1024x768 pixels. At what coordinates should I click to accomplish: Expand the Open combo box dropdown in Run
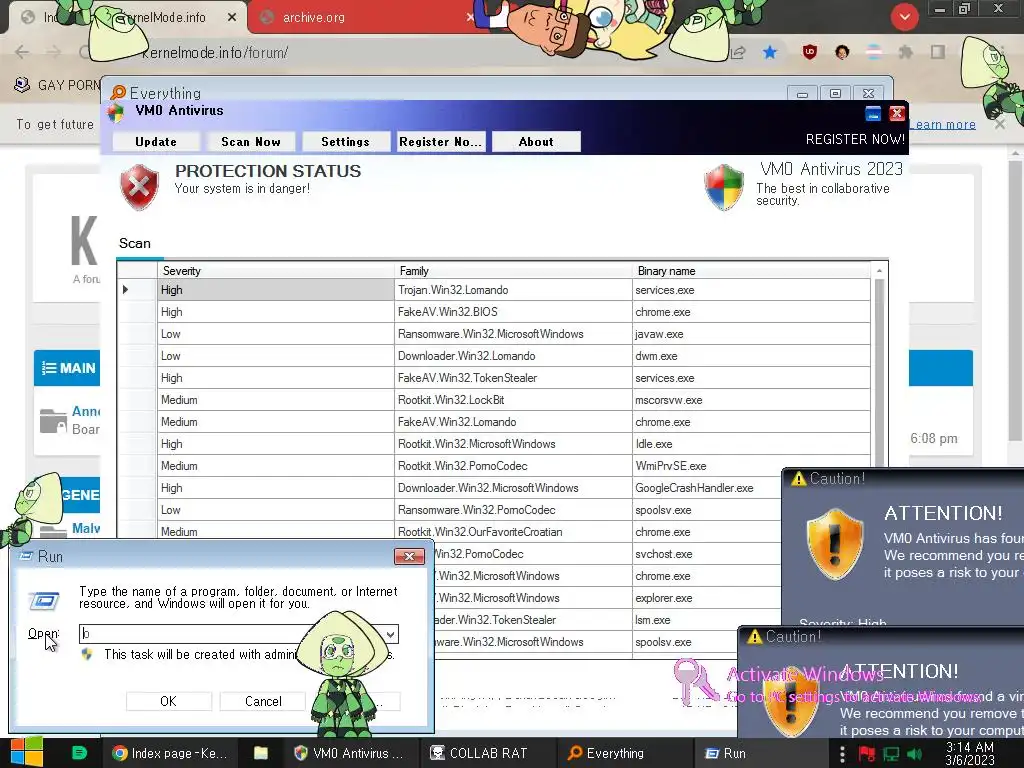click(391, 633)
